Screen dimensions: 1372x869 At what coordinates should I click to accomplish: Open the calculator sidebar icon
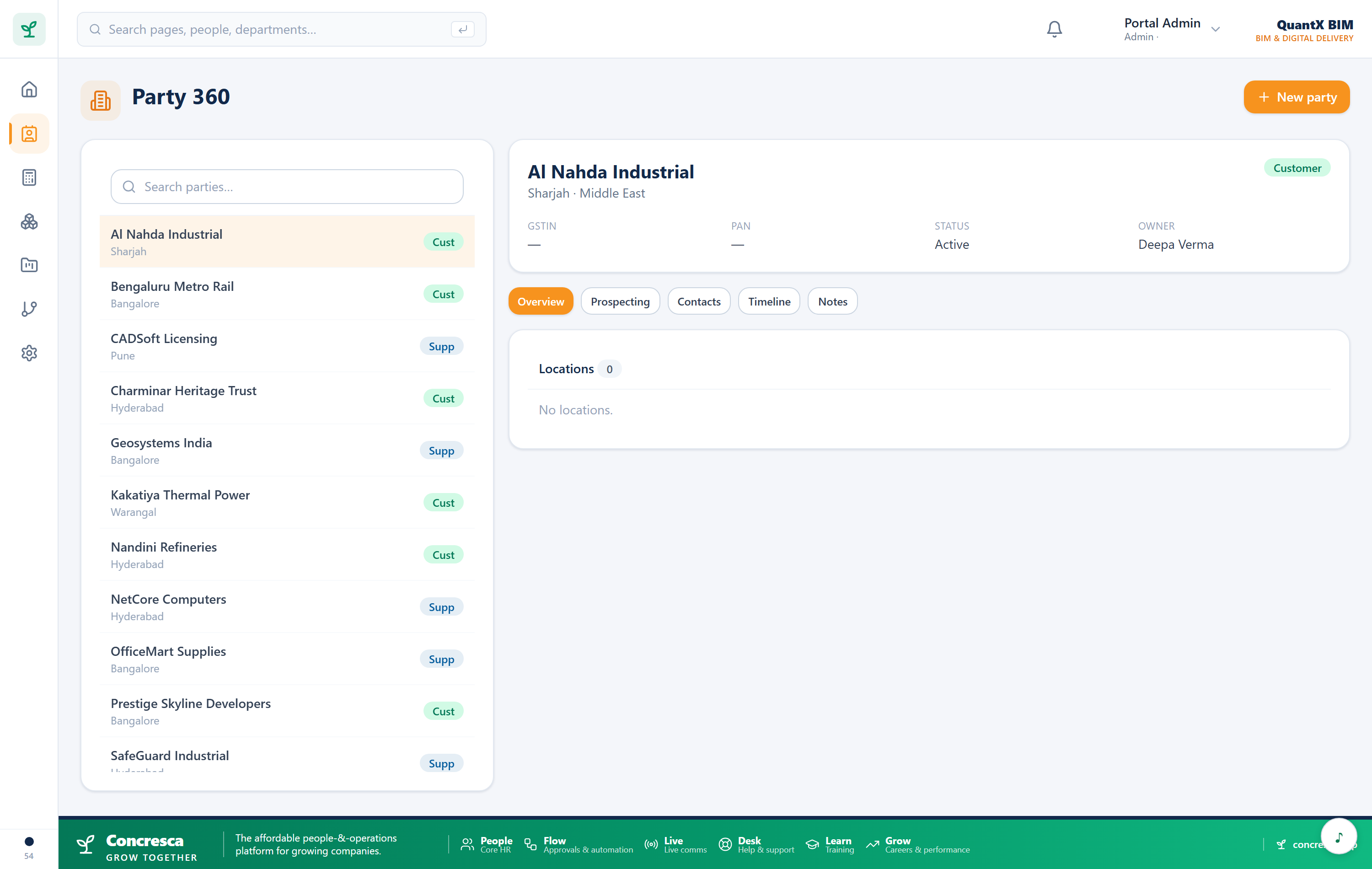[29, 177]
